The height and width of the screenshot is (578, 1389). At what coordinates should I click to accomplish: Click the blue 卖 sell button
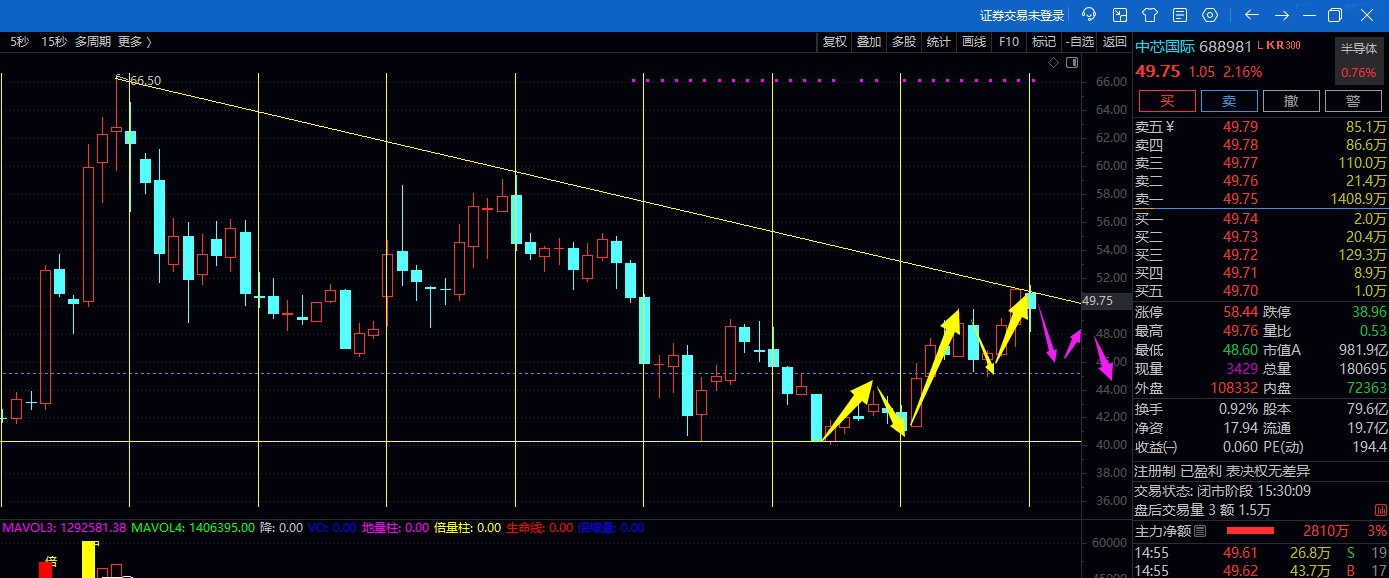[1229, 101]
